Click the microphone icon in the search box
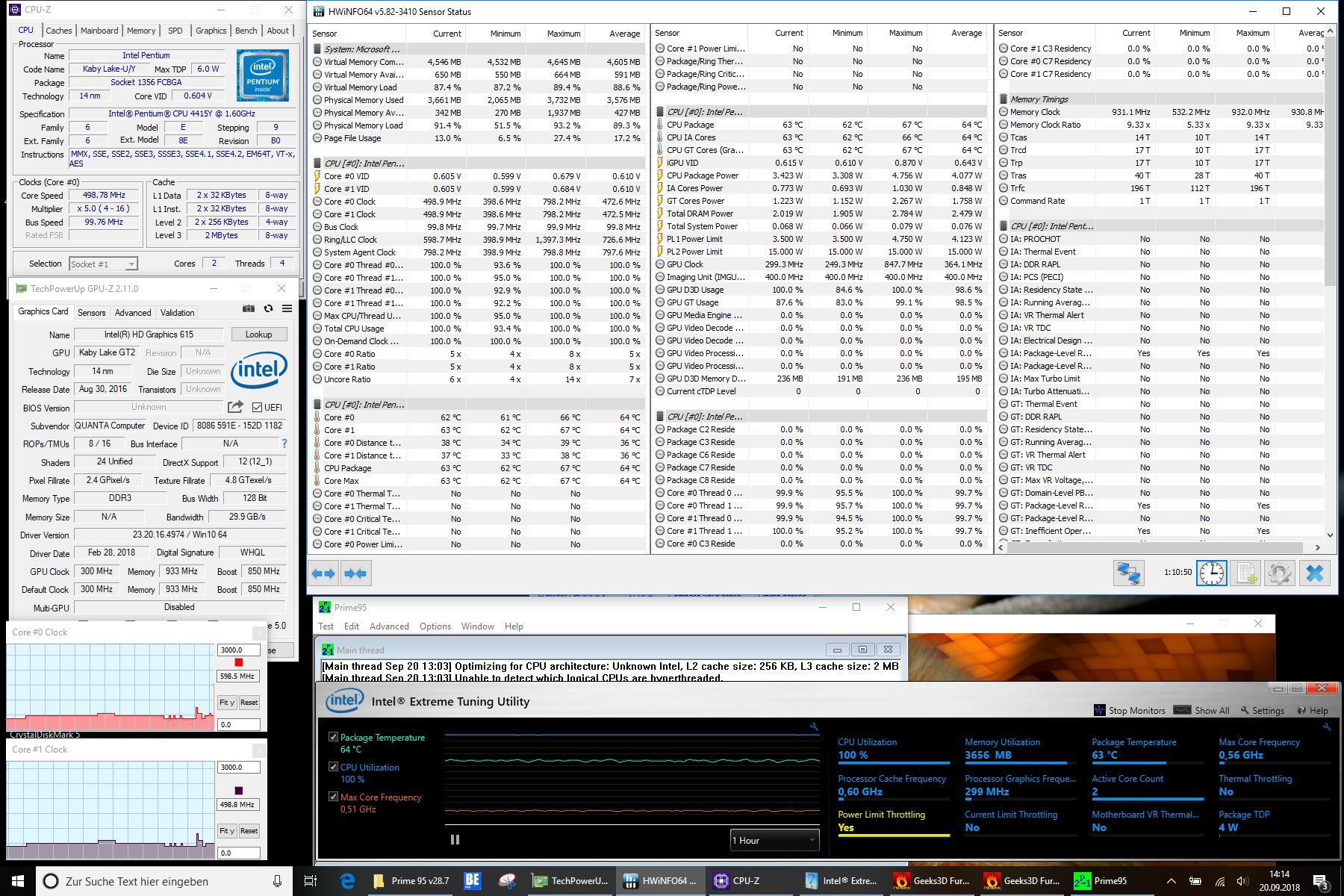 pyautogui.click(x=277, y=881)
